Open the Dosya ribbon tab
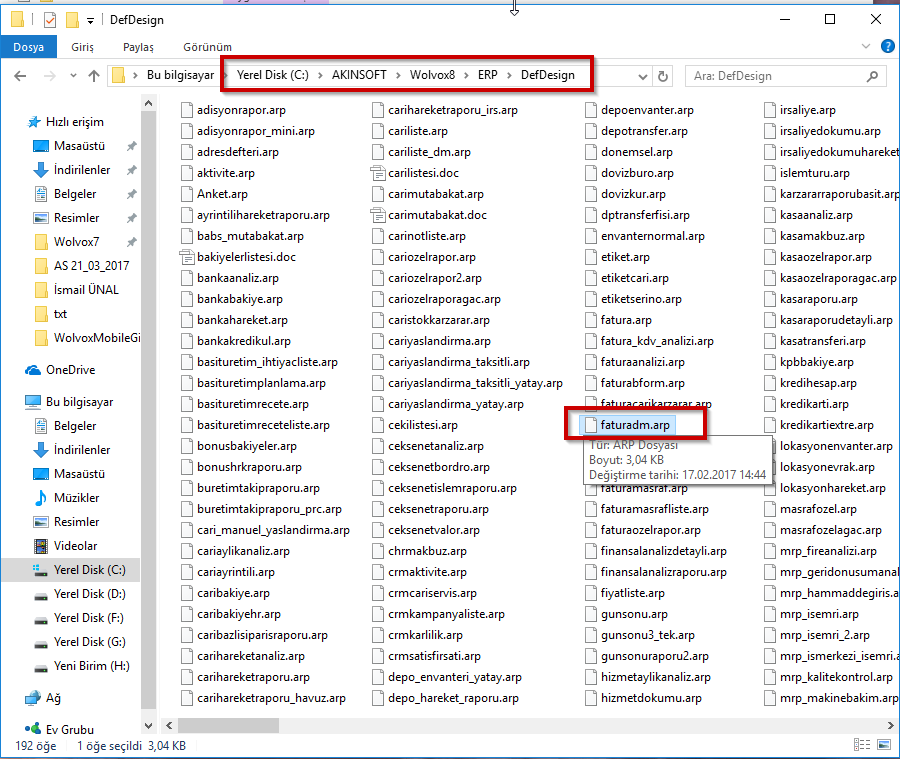Viewport: 900px width, 759px height. tap(28, 47)
